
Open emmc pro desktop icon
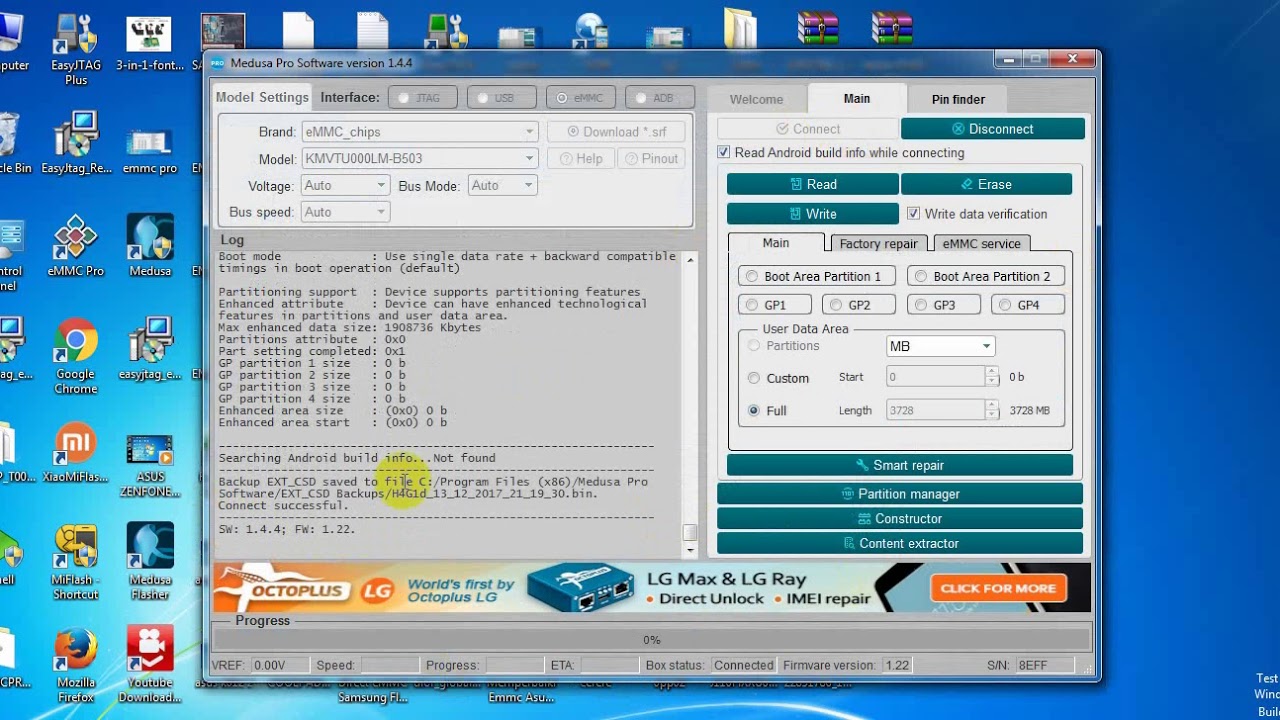coord(149,148)
